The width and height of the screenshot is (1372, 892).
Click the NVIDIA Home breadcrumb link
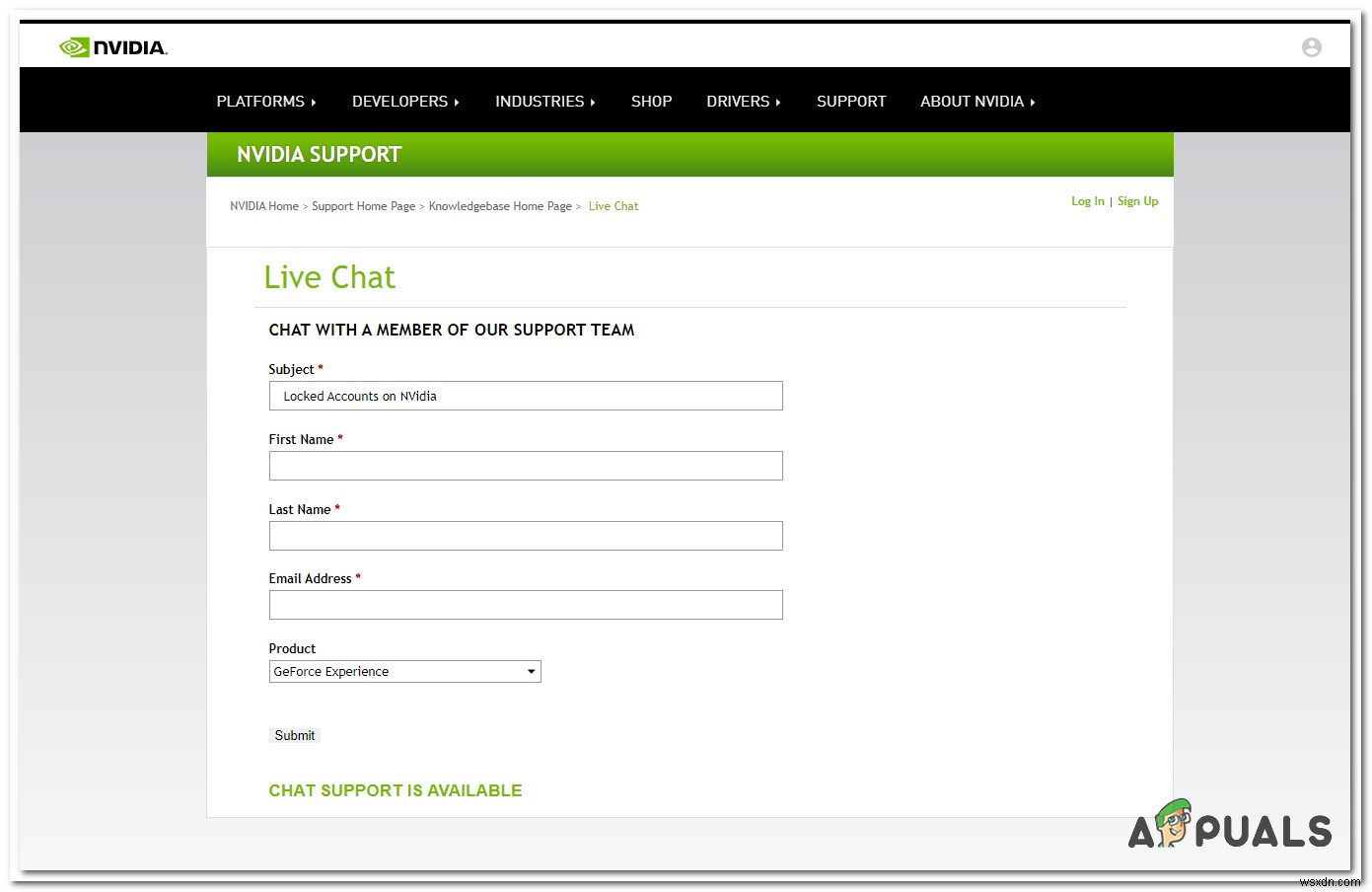(264, 206)
